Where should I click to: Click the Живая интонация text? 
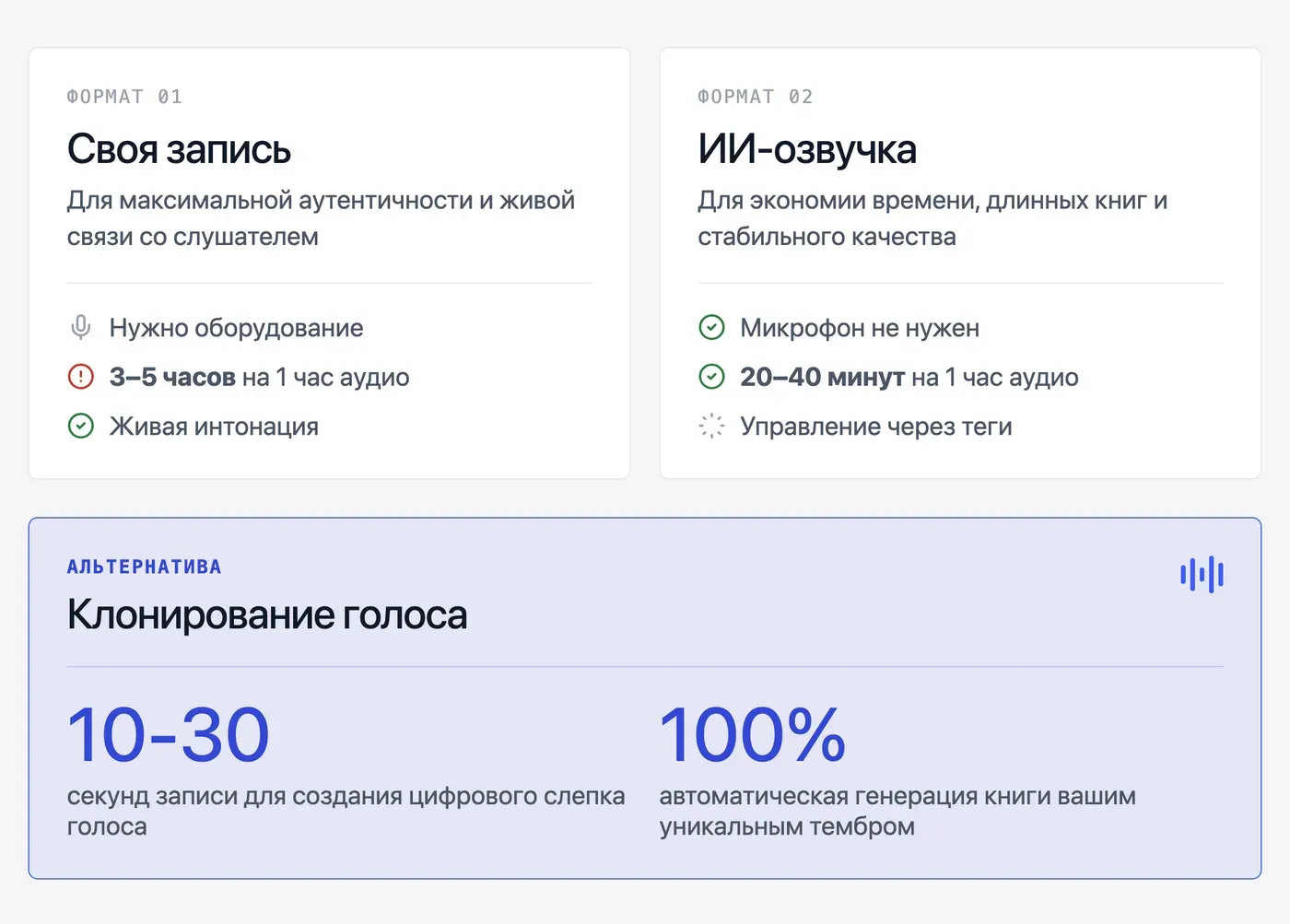(x=214, y=427)
